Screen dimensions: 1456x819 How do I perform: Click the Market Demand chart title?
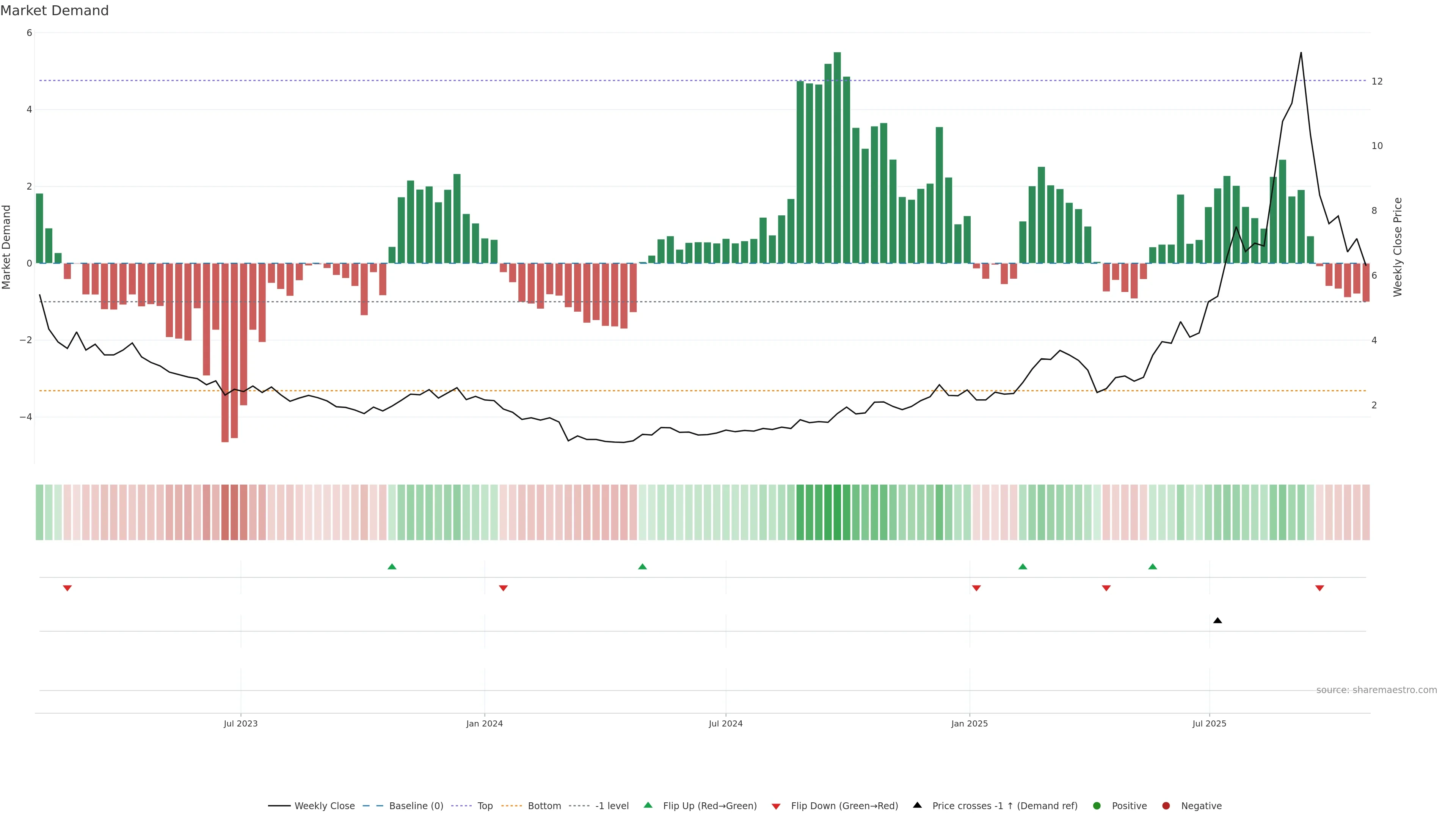click(54, 11)
